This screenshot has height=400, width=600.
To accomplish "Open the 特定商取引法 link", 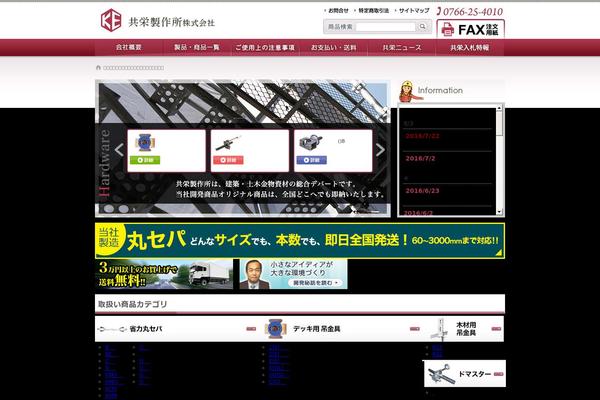I will (x=373, y=11).
